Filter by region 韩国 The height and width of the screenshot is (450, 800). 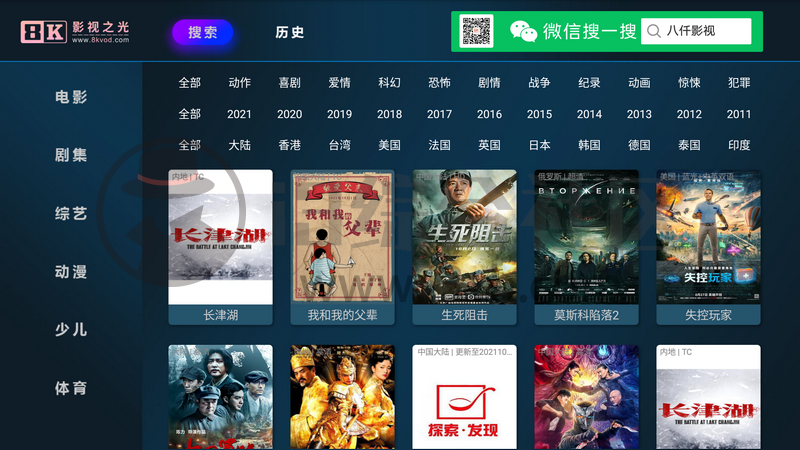(x=589, y=145)
